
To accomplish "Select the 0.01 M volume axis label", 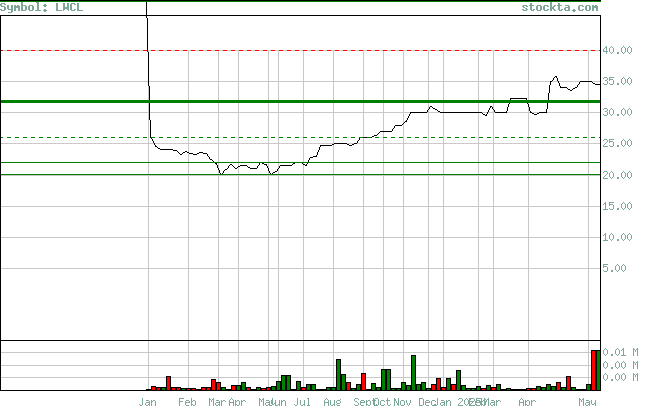I will [620, 353].
